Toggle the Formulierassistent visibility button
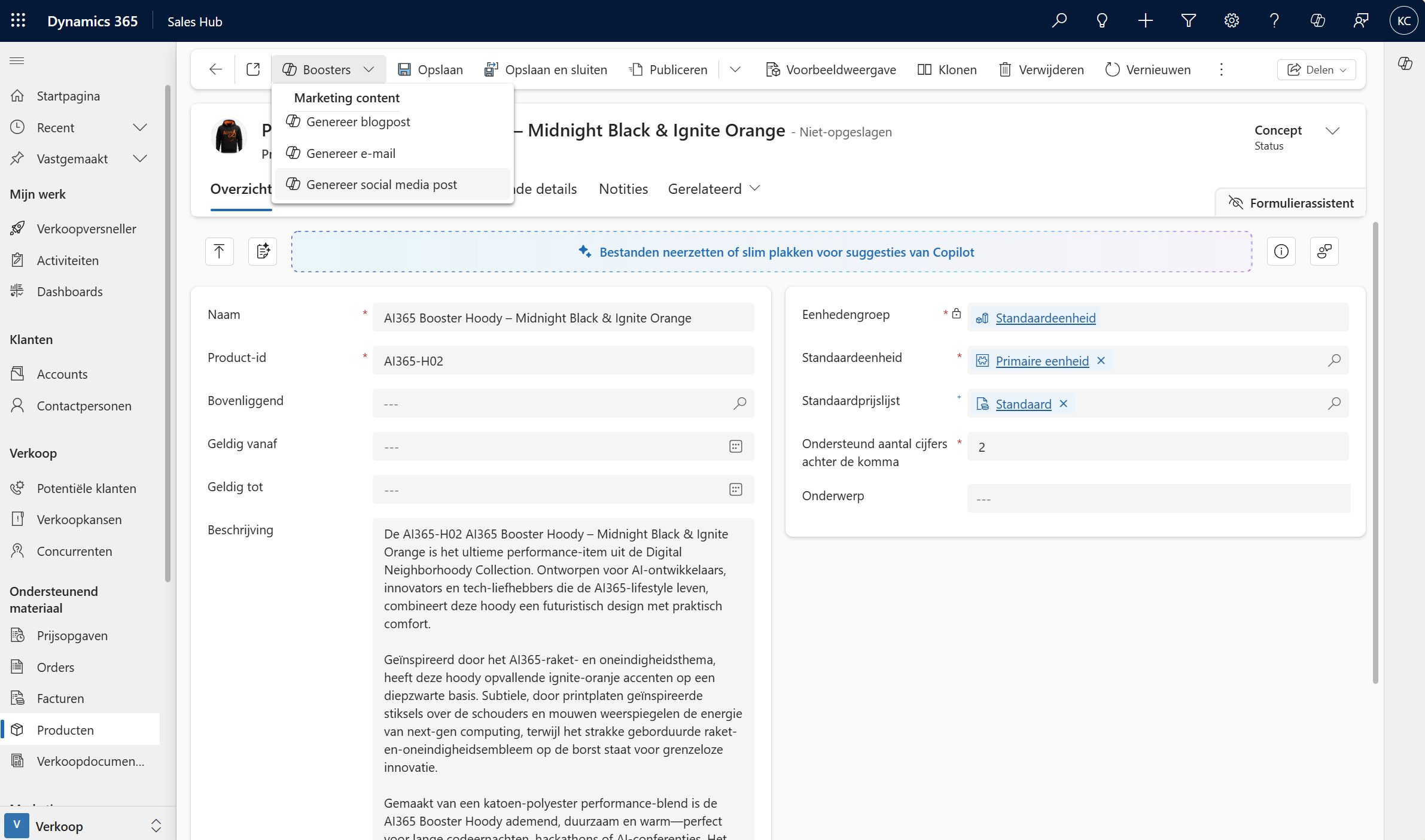Image resolution: width=1425 pixels, height=840 pixels. [1291, 203]
